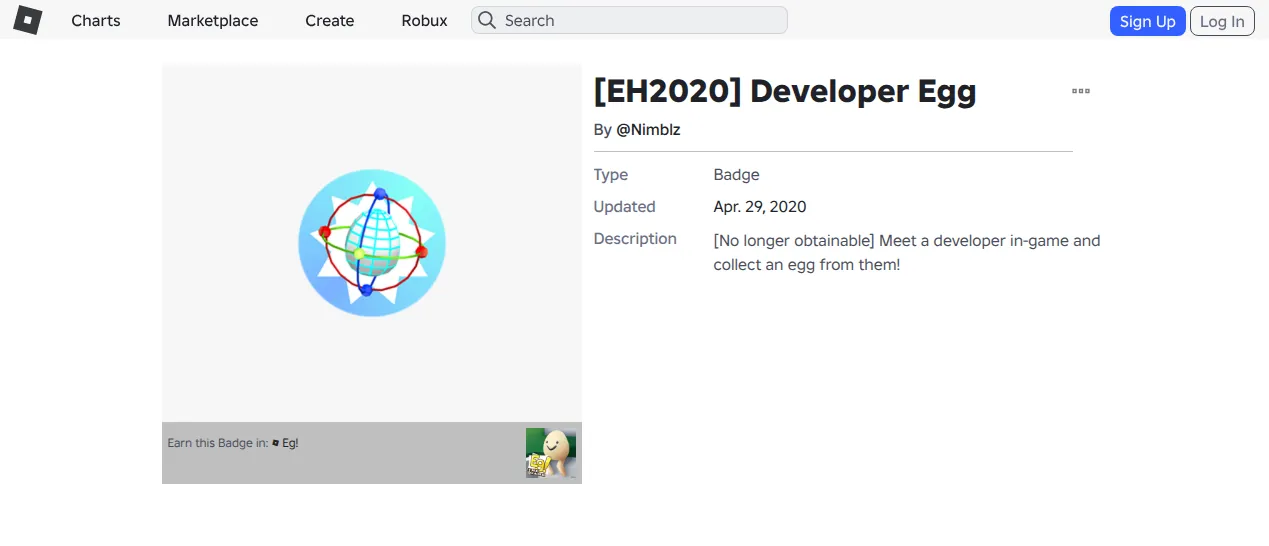Image resolution: width=1269 pixels, height=546 pixels.
Task: Click the search magnifier icon
Action: click(486, 20)
